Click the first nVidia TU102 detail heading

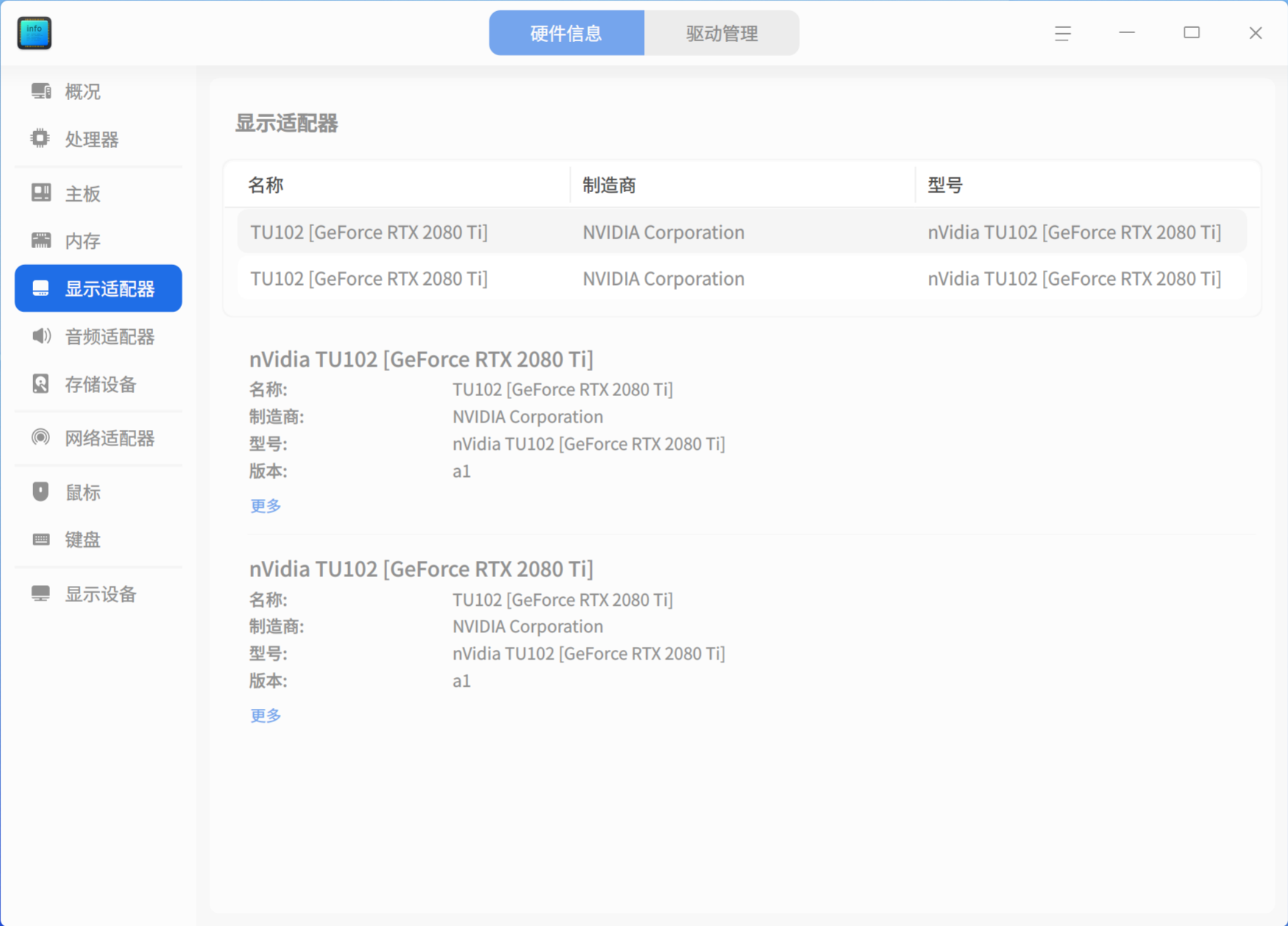421,359
